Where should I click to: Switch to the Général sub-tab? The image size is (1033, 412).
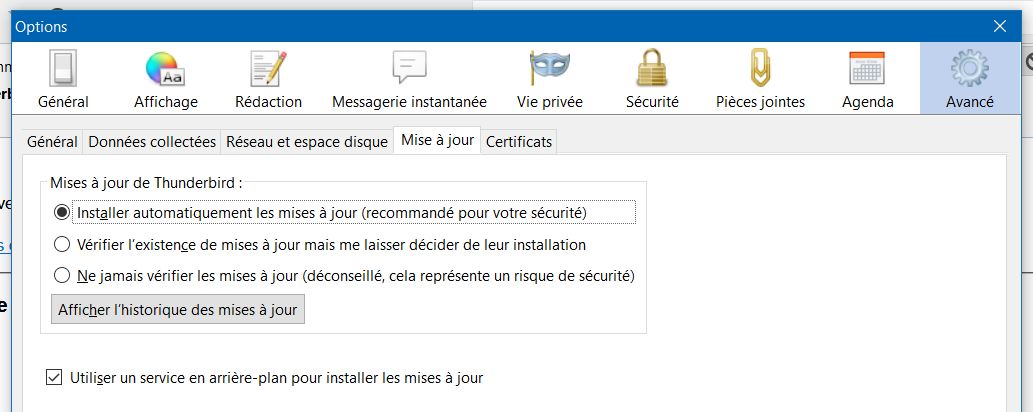(53, 142)
